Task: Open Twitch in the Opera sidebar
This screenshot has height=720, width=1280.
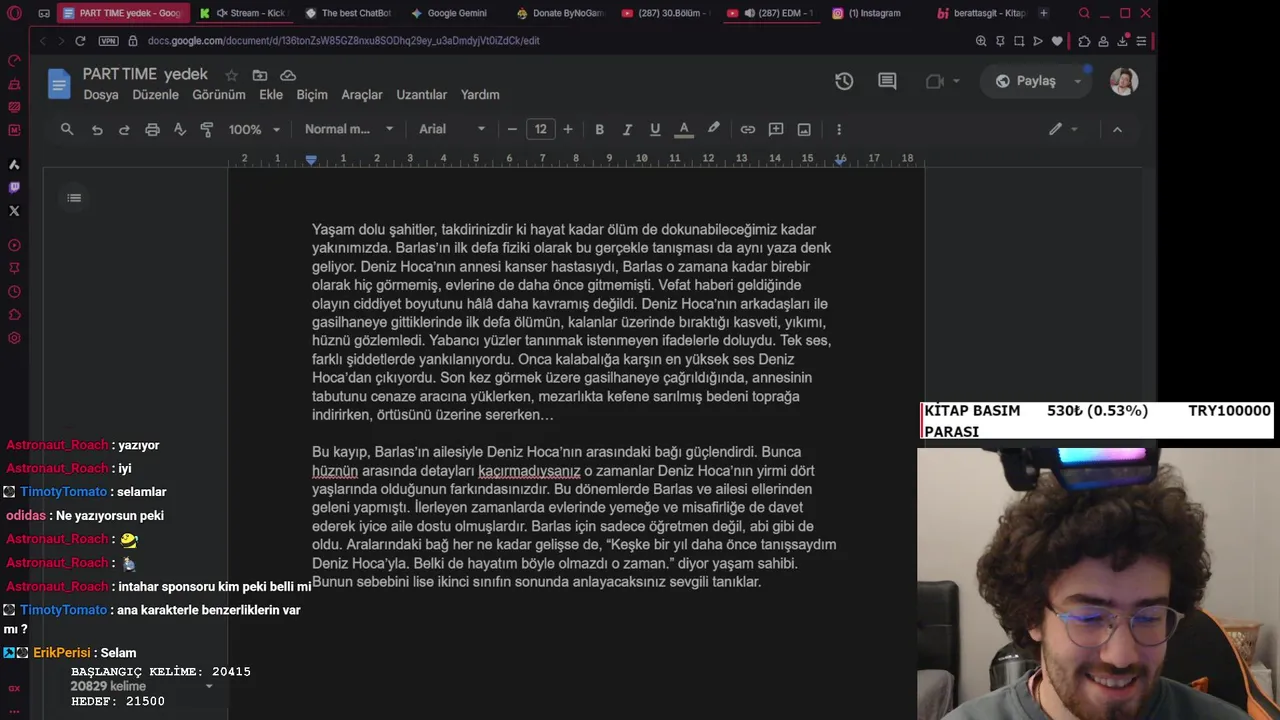Action: click(x=14, y=187)
